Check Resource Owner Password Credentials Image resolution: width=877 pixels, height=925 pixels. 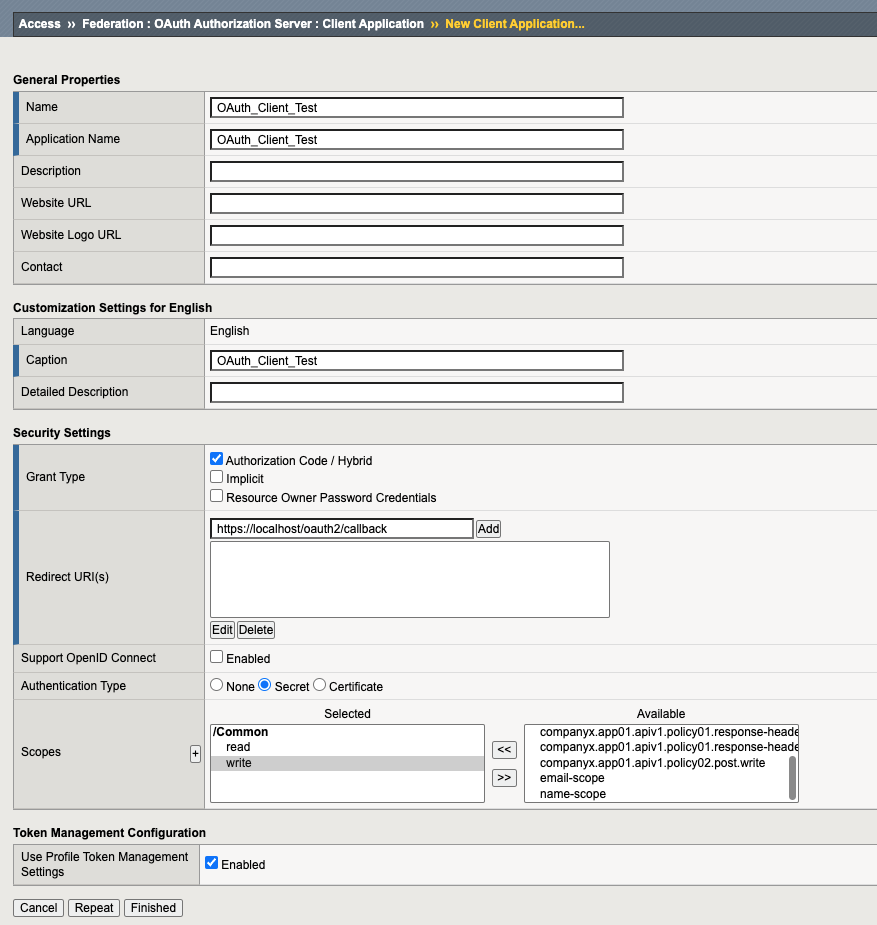217,496
